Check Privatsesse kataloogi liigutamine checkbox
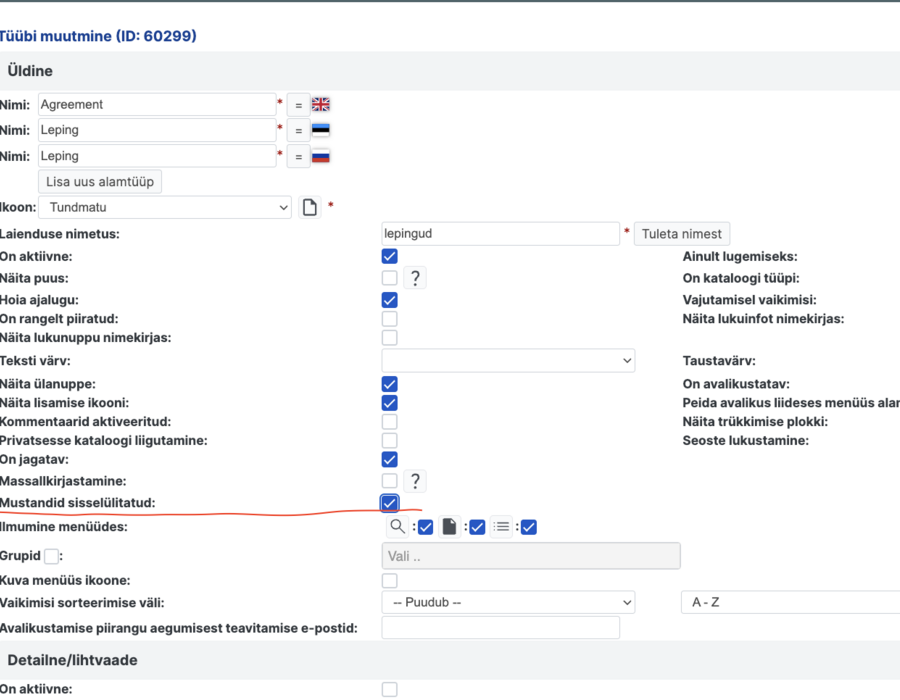The height and width of the screenshot is (700, 900). 390,441
